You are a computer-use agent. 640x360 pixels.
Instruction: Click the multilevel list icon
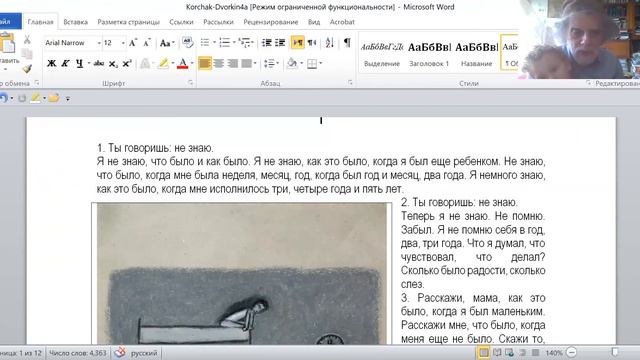tap(244, 42)
